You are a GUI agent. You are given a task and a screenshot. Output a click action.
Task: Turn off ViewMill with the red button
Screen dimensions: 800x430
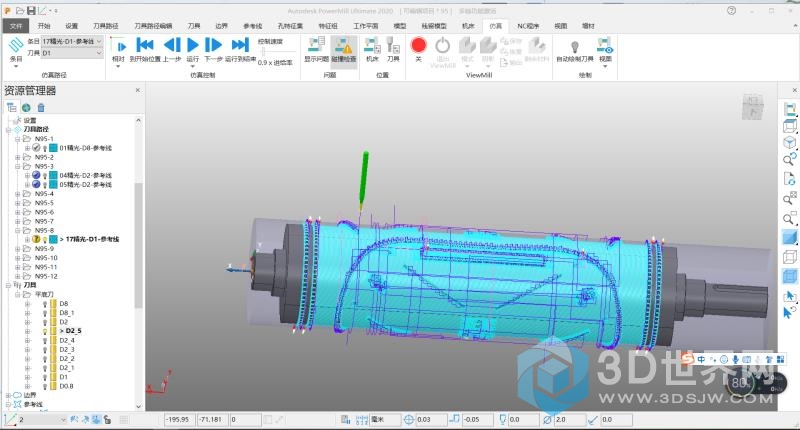point(418,45)
